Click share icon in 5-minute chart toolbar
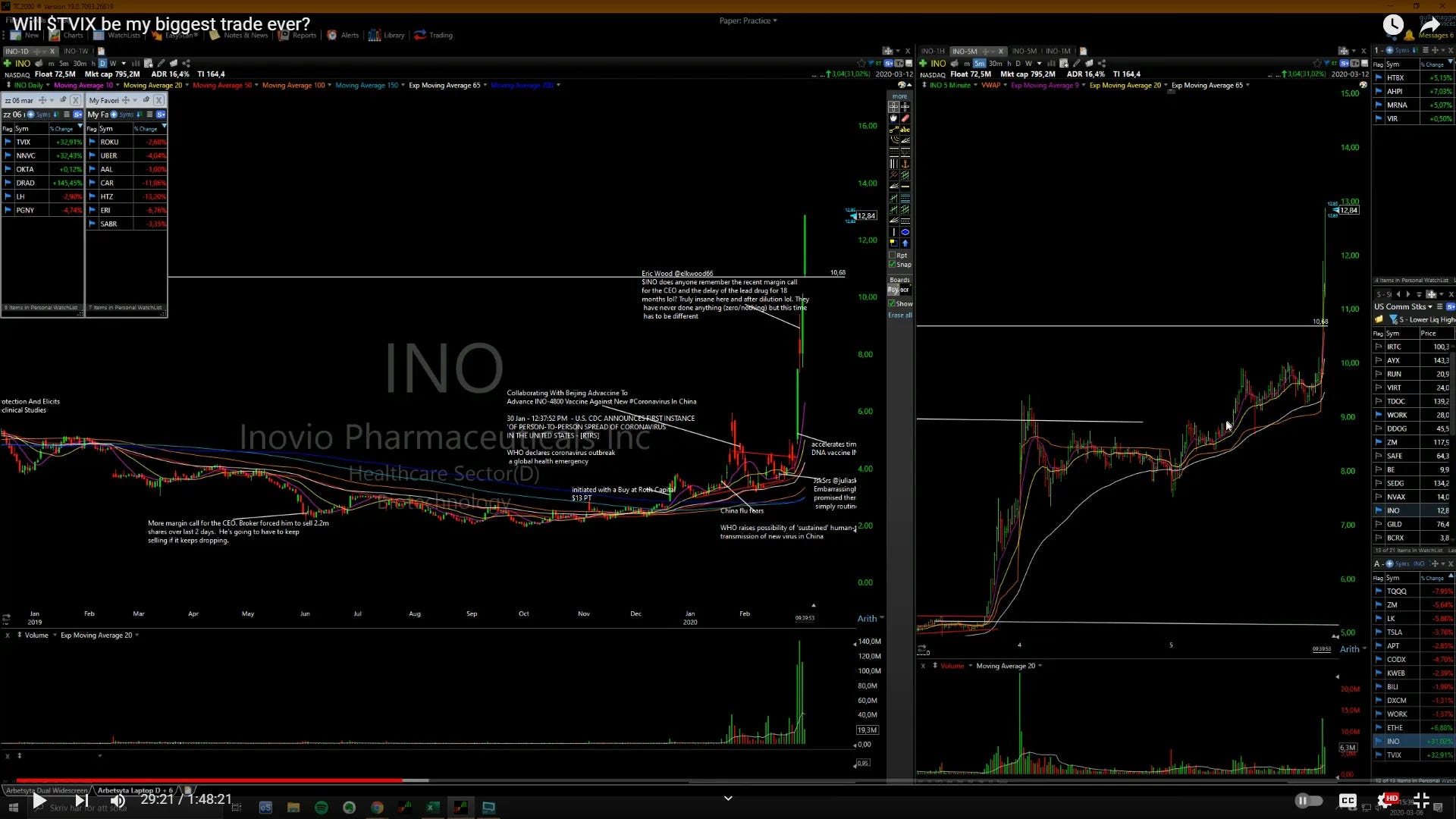This screenshot has width=1456, height=819. click(x=1102, y=64)
